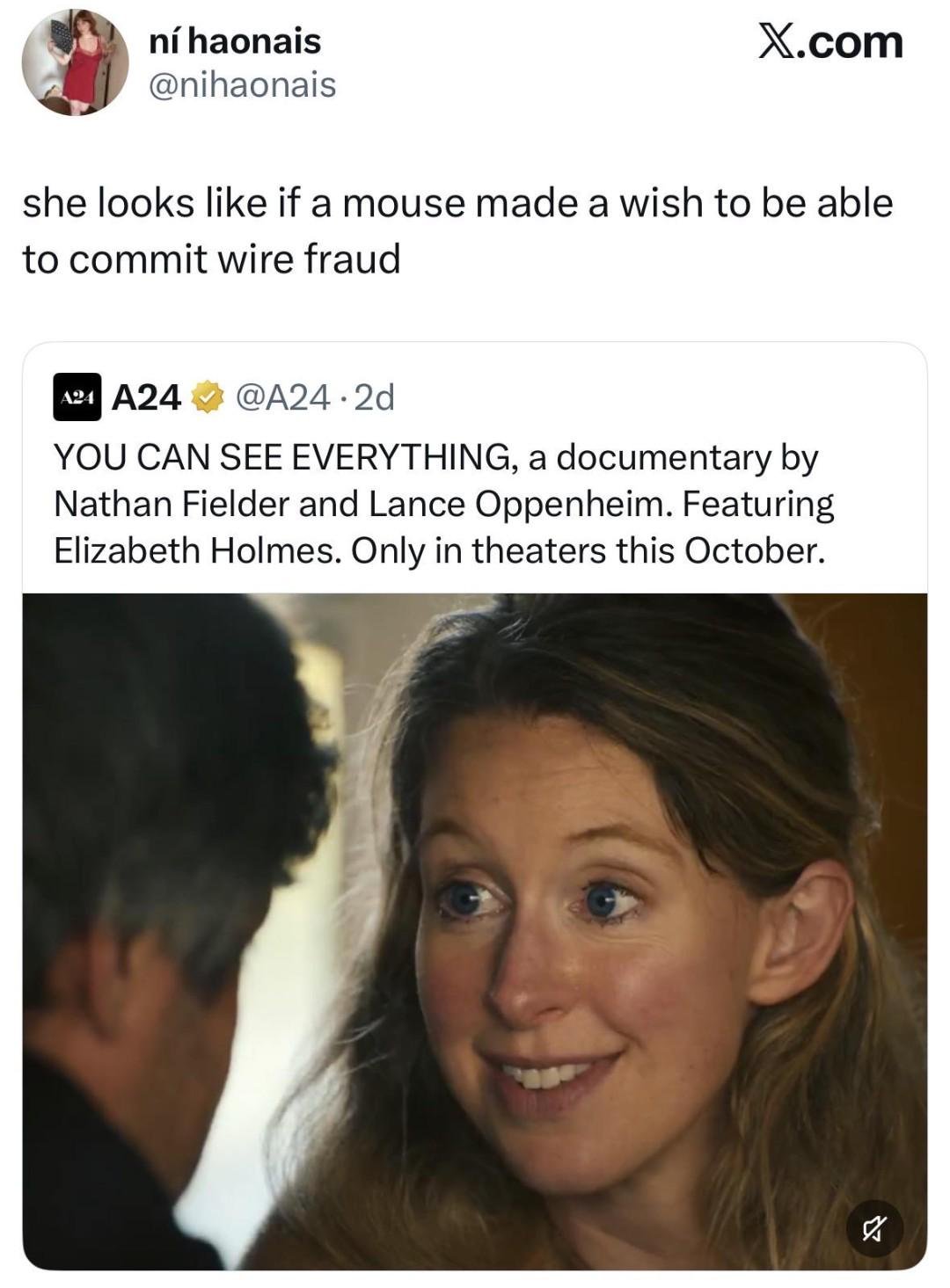Play the video showing the smiling woman's face
Screen dimensions: 950x1288
[x=475, y=932]
